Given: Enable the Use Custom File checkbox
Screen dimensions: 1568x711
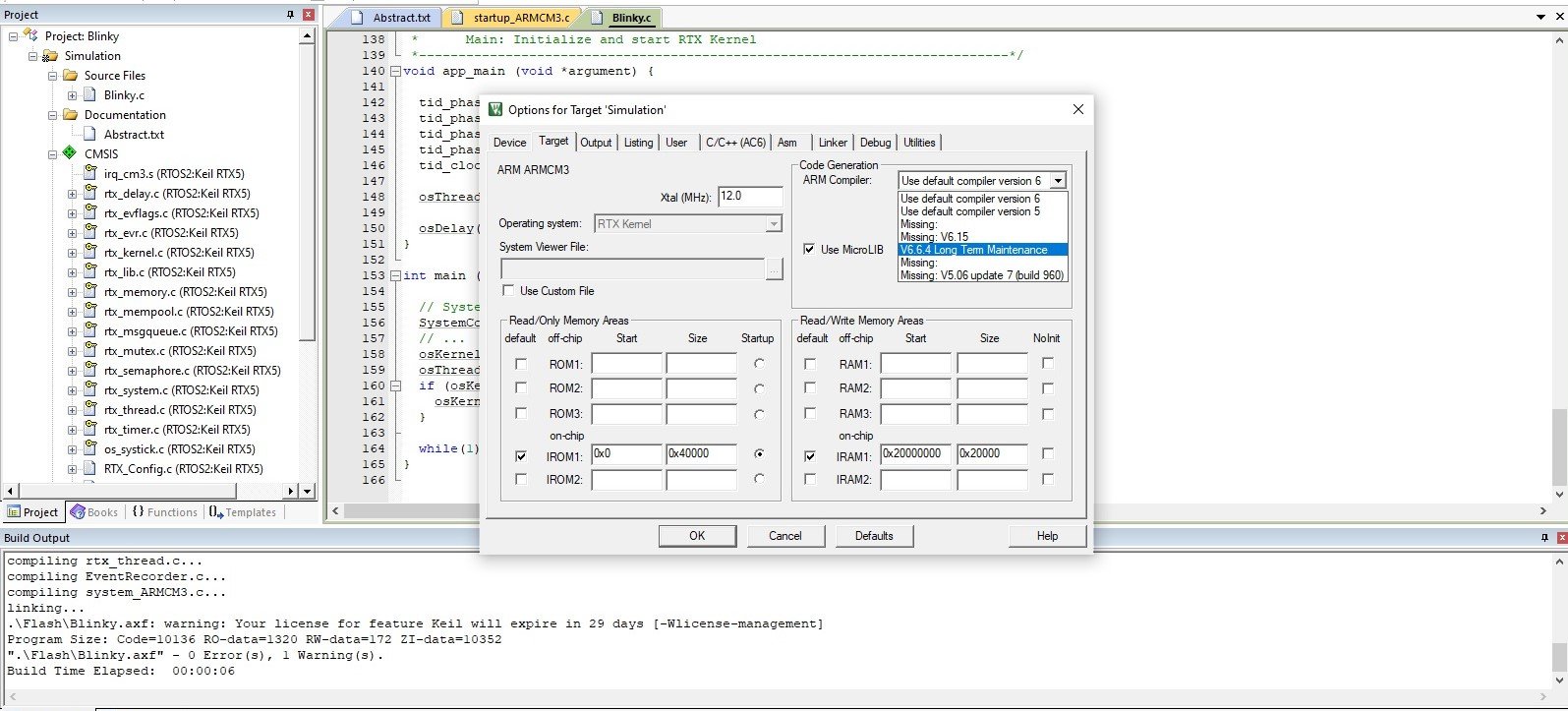Looking at the screenshot, I should (x=508, y=291).
